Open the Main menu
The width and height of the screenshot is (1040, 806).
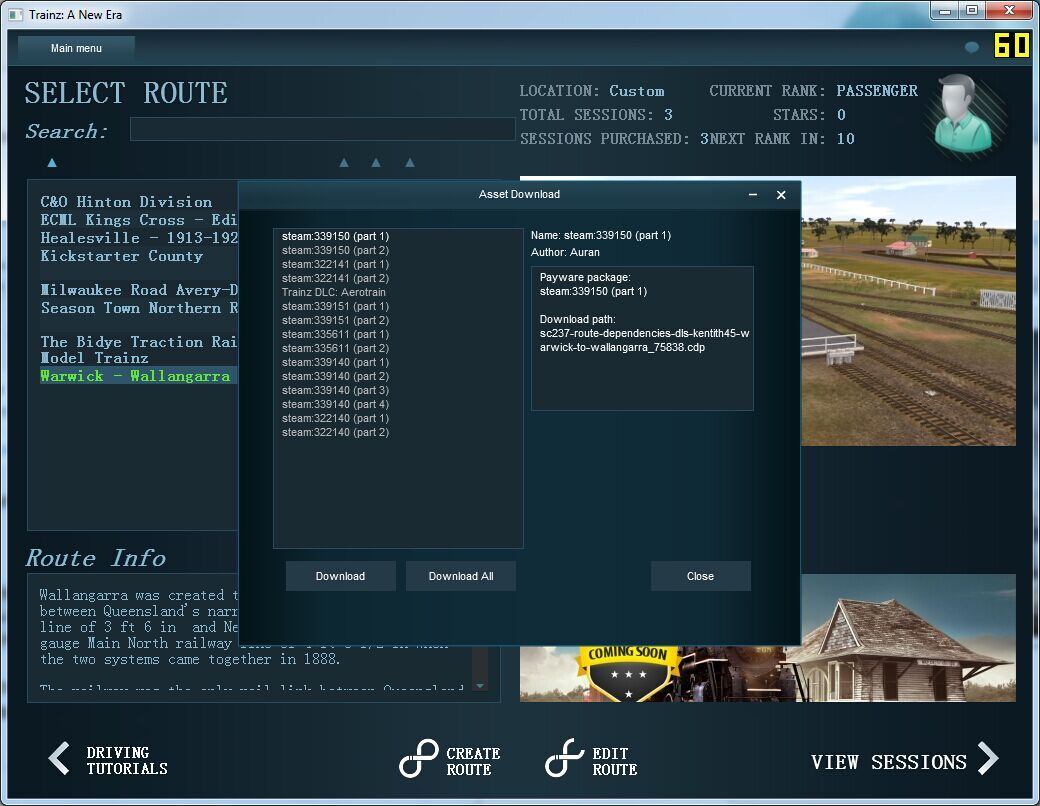pyautogui.click(x=76, y=48)
